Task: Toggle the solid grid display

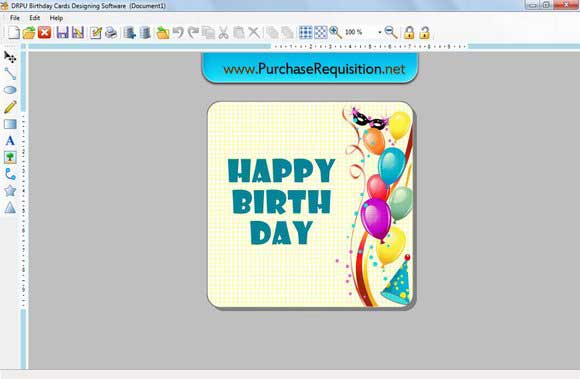Action: pos(306,33)
